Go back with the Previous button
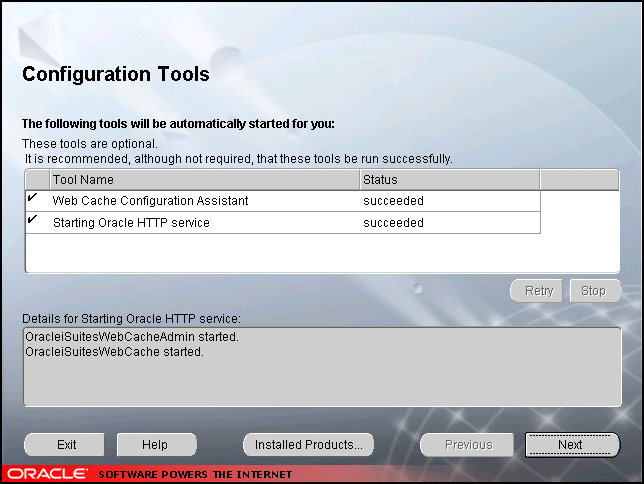This screenshot has height=484, width=644. coord(467,445)
